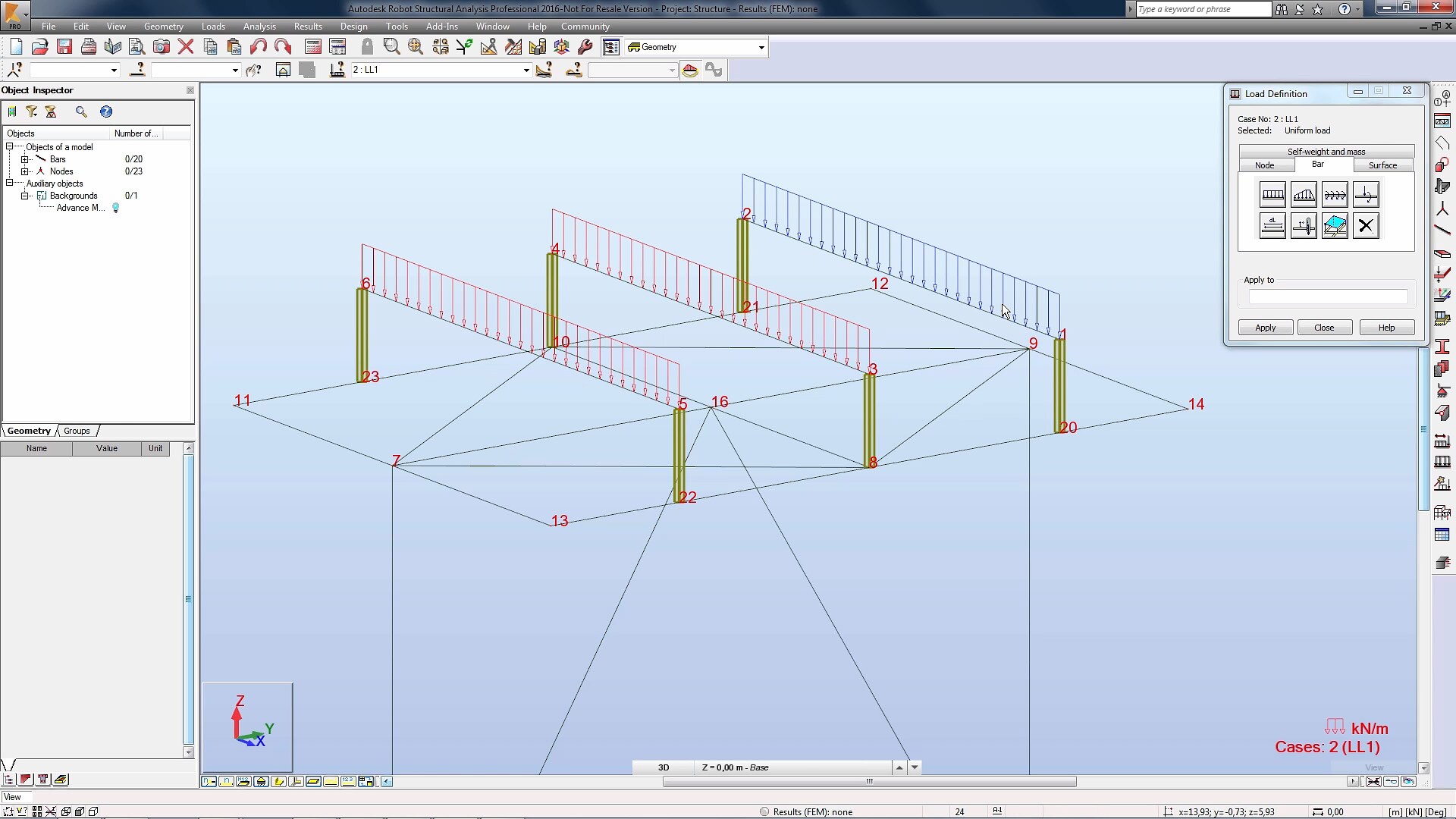Viewport: 1456px width, 819px height.
Task: Expand the Bars tree node
Action: [x=24, y=159]
